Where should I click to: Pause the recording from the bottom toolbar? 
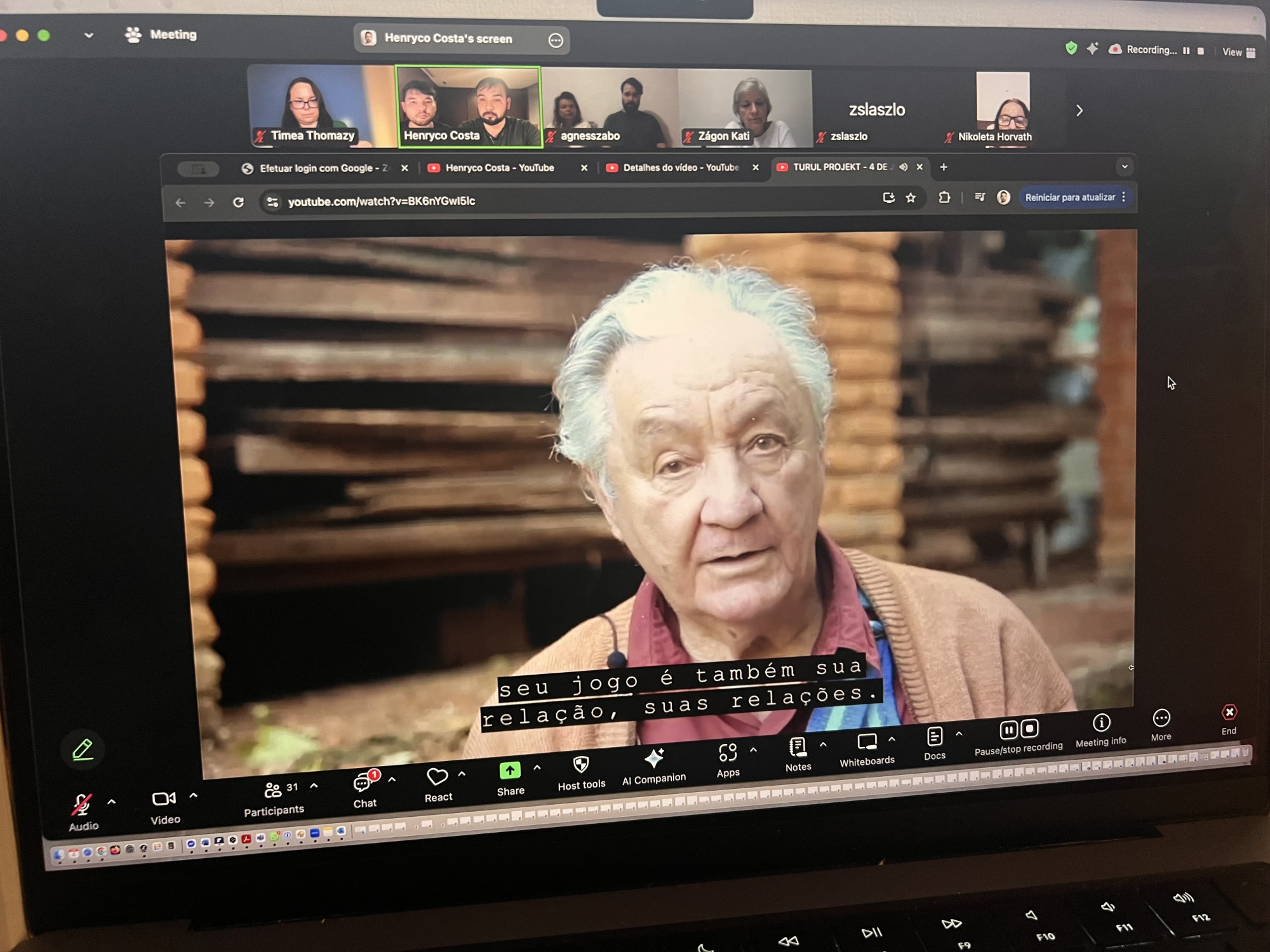click(1008, 730)
